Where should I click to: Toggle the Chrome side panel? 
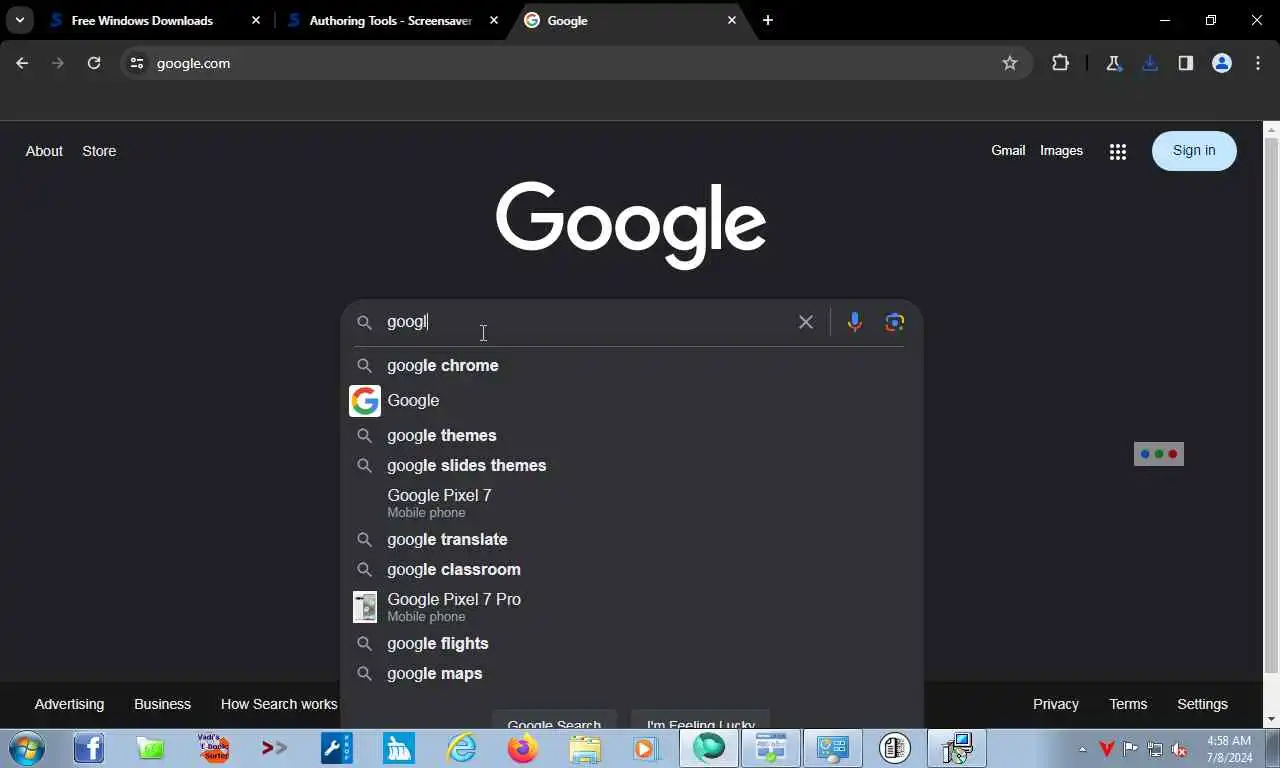(1186, 63)
